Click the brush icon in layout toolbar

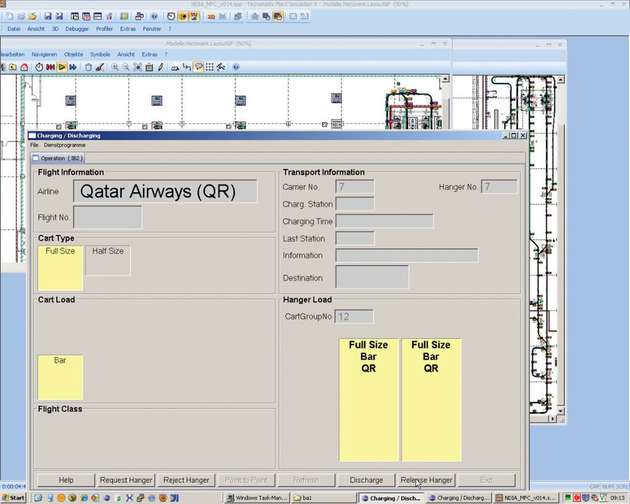(x=100, y=68)
